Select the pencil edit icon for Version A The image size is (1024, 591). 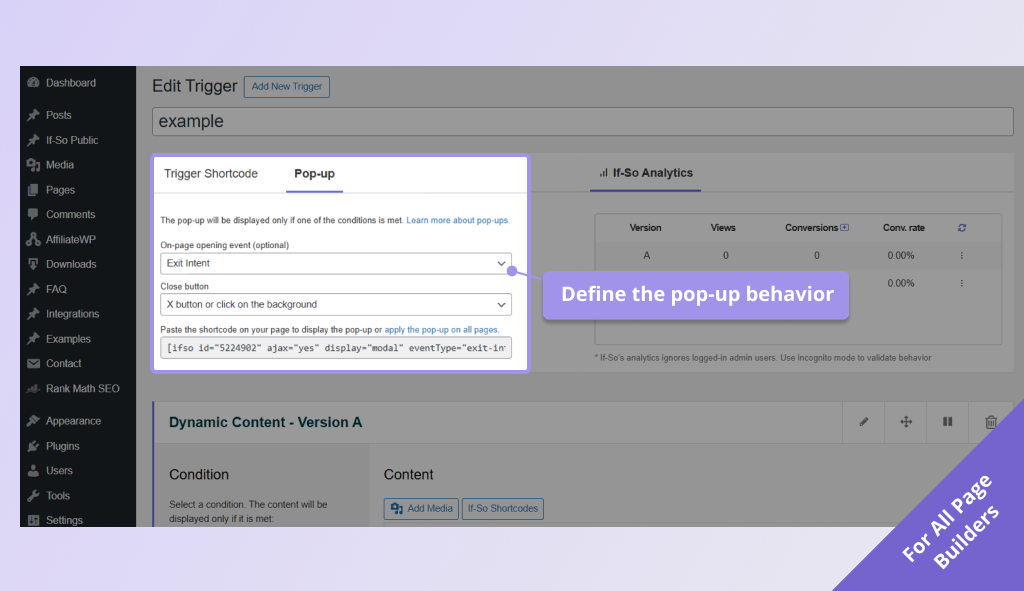point(863,421)
